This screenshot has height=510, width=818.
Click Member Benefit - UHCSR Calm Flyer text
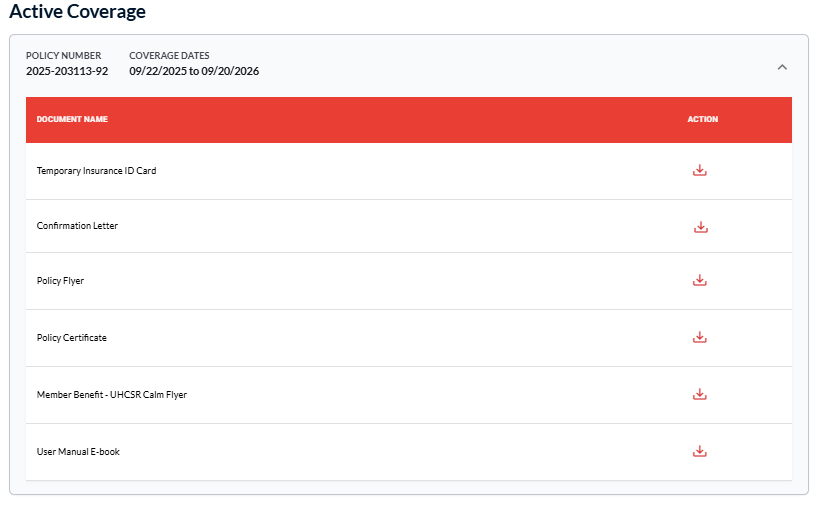pyautogui.click(x=112, y=395)
